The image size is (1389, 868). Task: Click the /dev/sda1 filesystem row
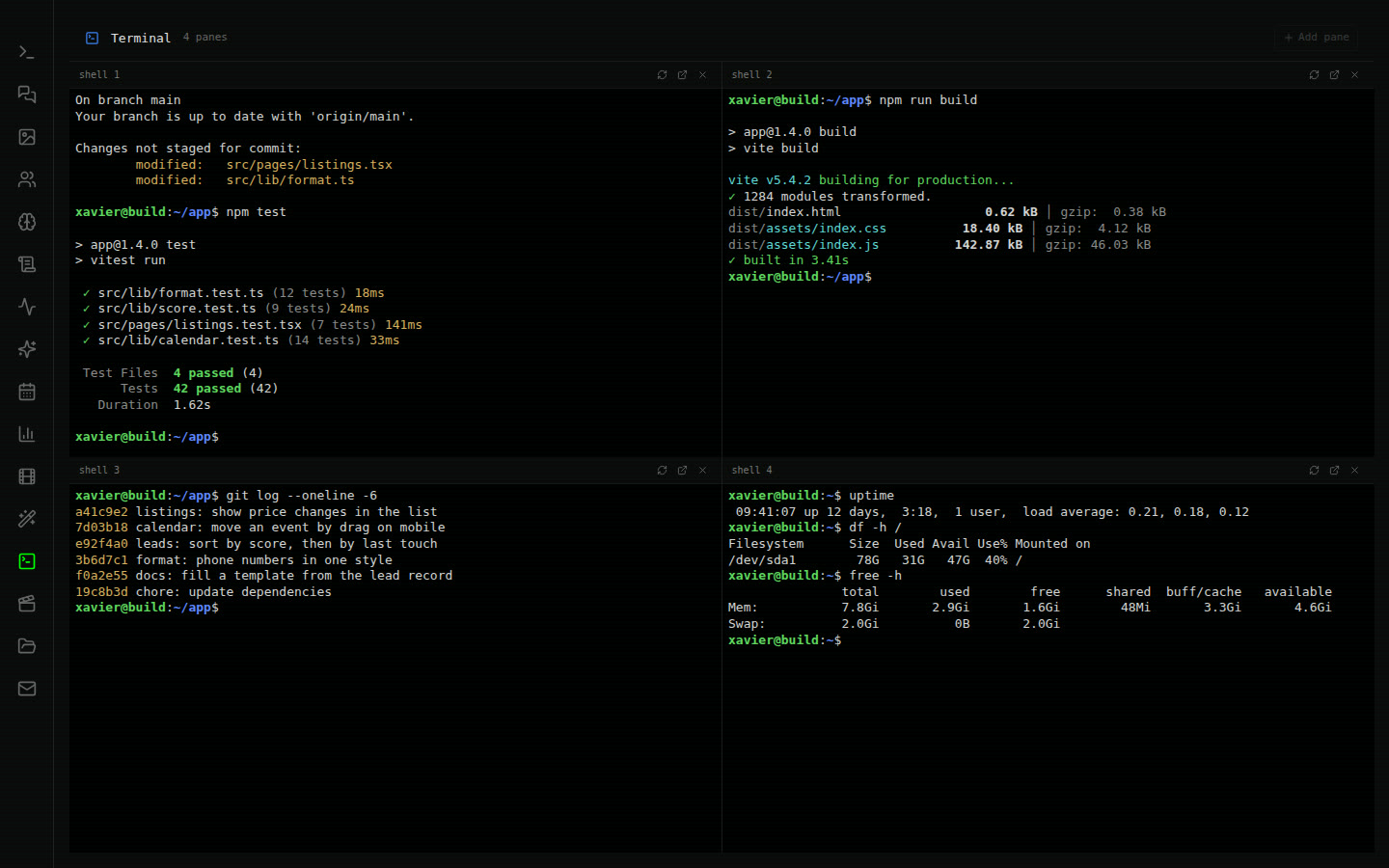coord(875,560)
